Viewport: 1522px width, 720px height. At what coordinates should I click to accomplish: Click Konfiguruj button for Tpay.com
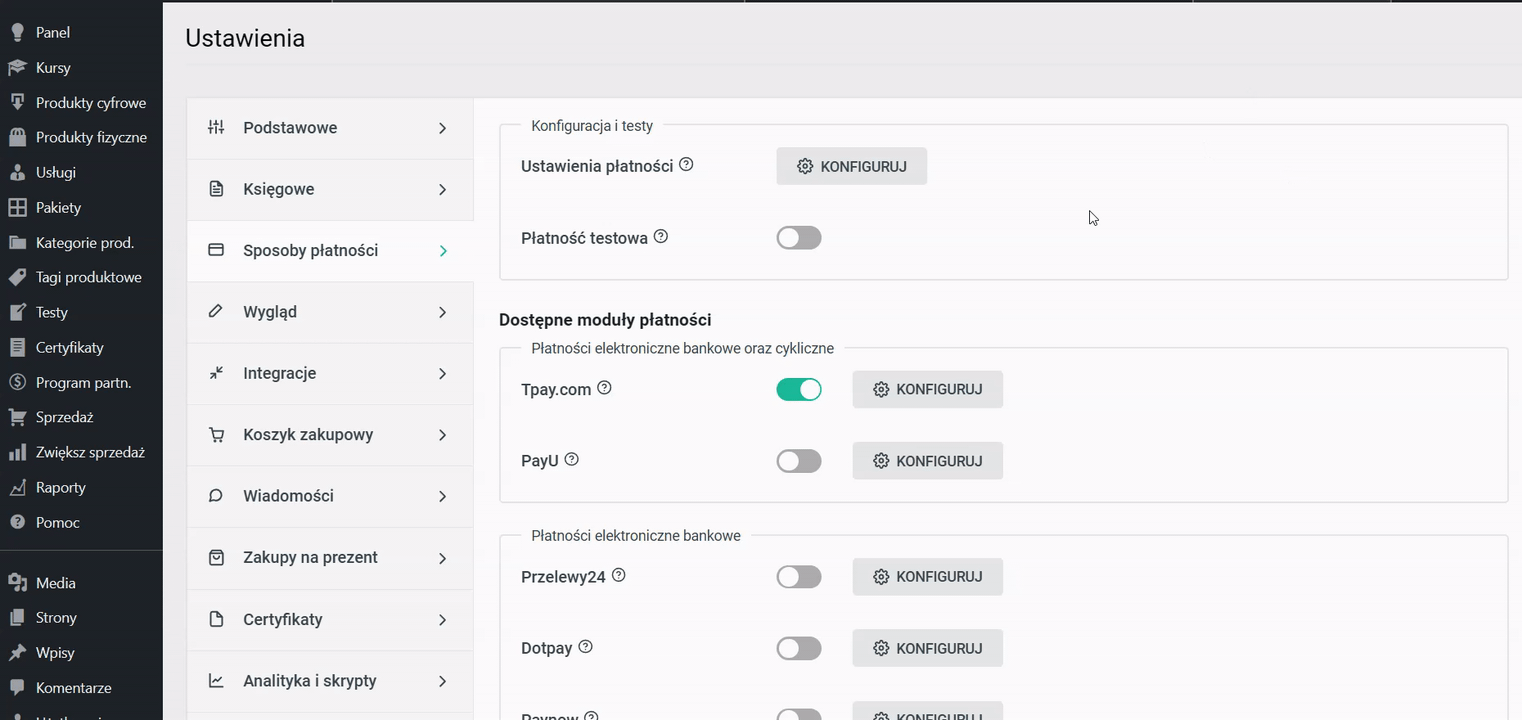coord(928,389)
